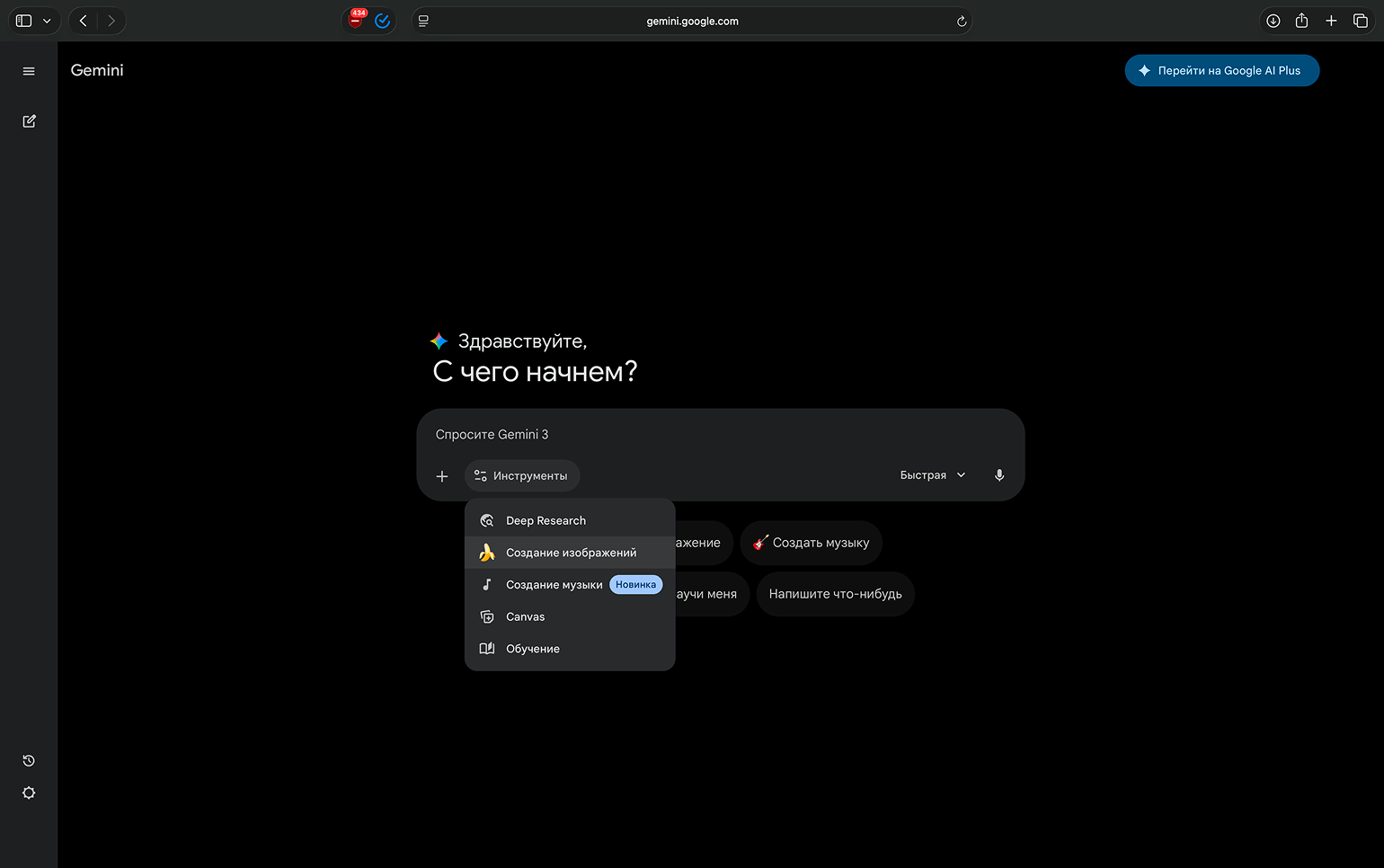Open the settings gear in the sidebar

coord(29,793)
